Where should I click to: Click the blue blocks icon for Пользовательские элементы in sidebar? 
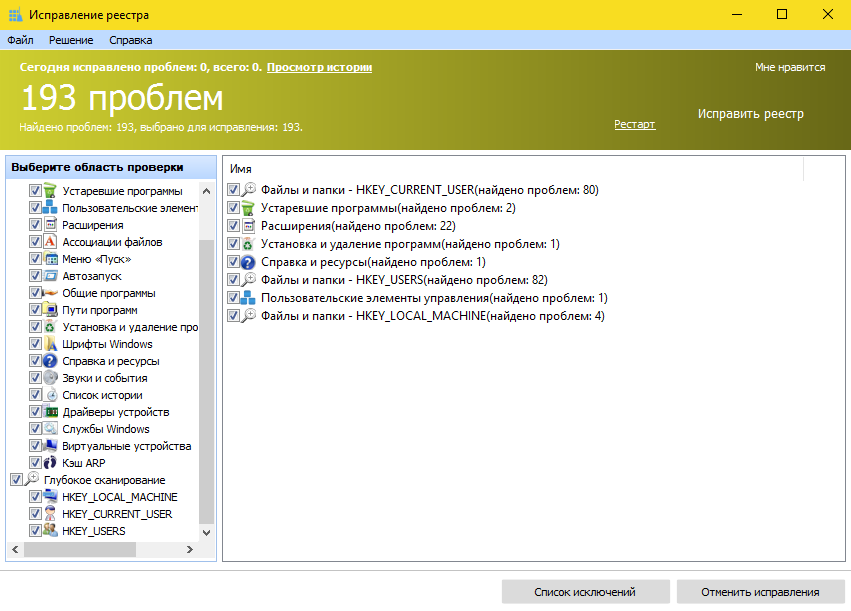pyautogui.click(x=50, y=207)
